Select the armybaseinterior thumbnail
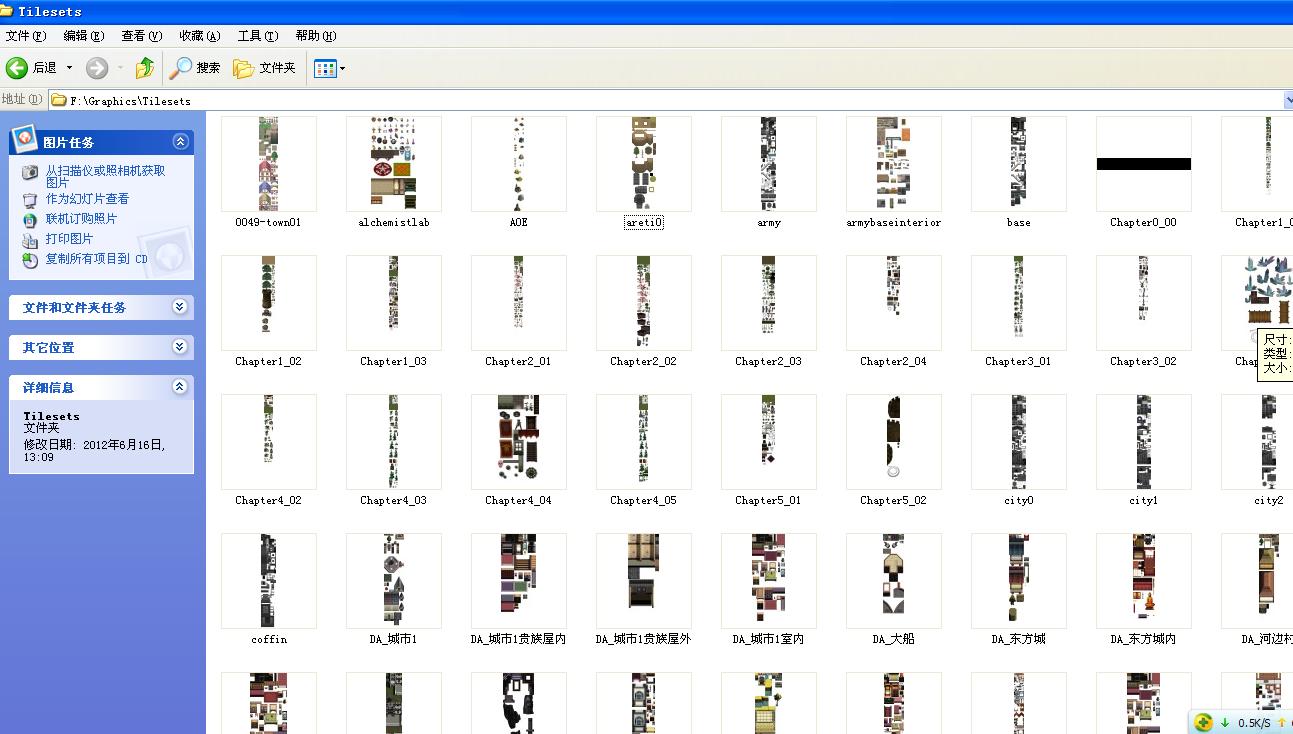Screen dimensions: 1293x734 pos(894,164)
